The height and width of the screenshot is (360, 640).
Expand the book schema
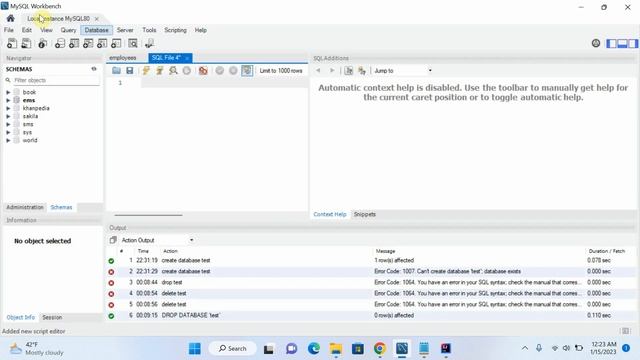coord(8,92)
